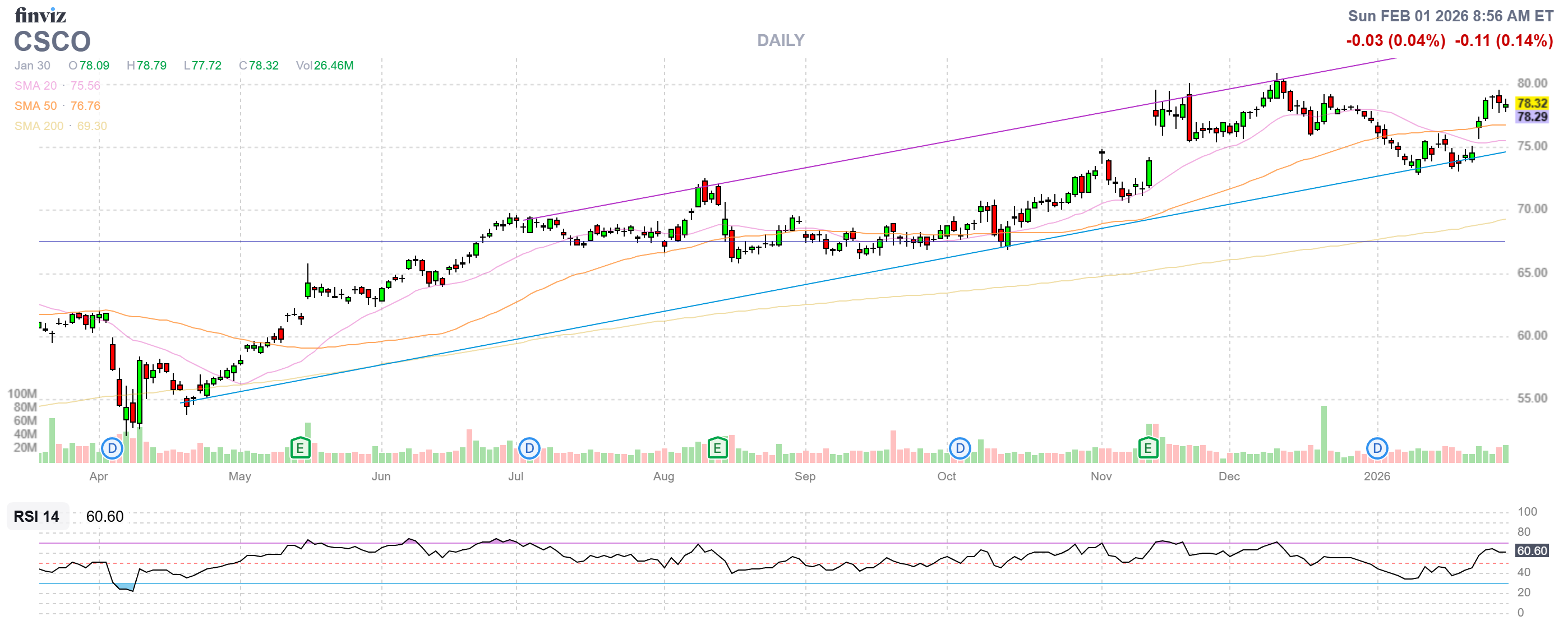Click the July dividend D marker
The width and height of the screenshot is (1568, 630).
click(529, 450)
